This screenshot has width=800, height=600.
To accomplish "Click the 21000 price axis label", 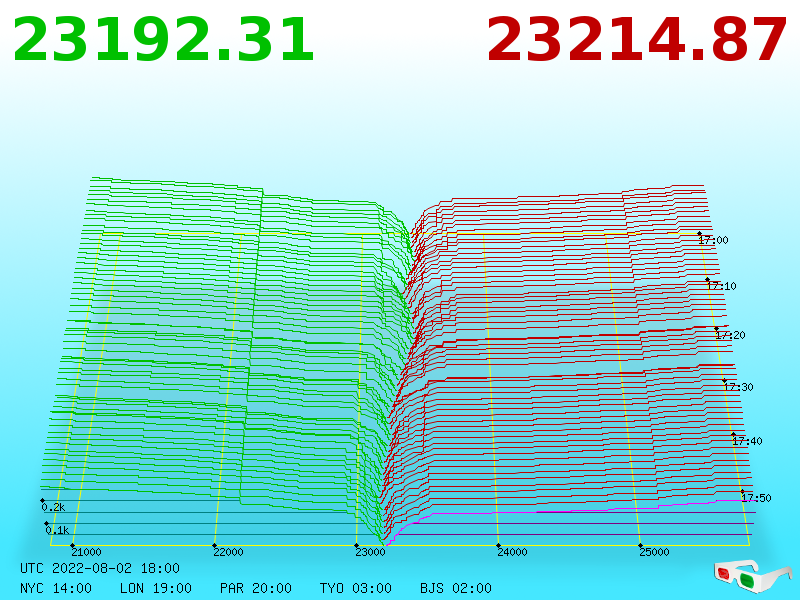I will click(86, 552).
